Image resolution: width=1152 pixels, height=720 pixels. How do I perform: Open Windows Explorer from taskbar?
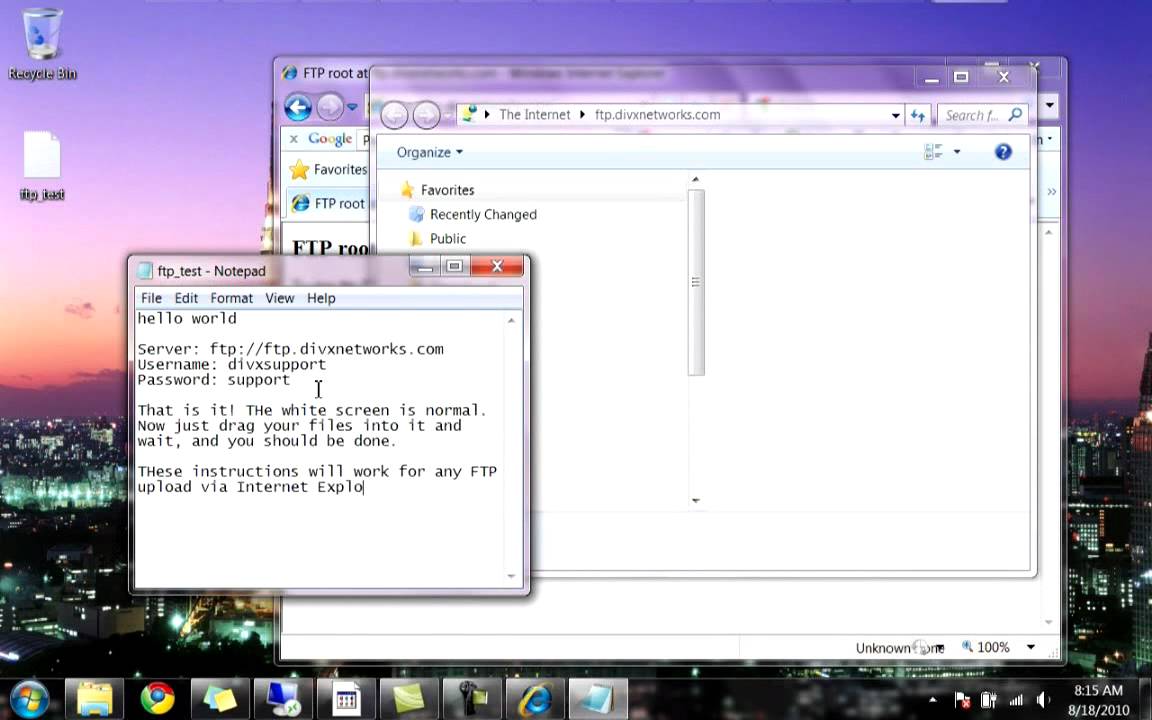click(95, 699)
